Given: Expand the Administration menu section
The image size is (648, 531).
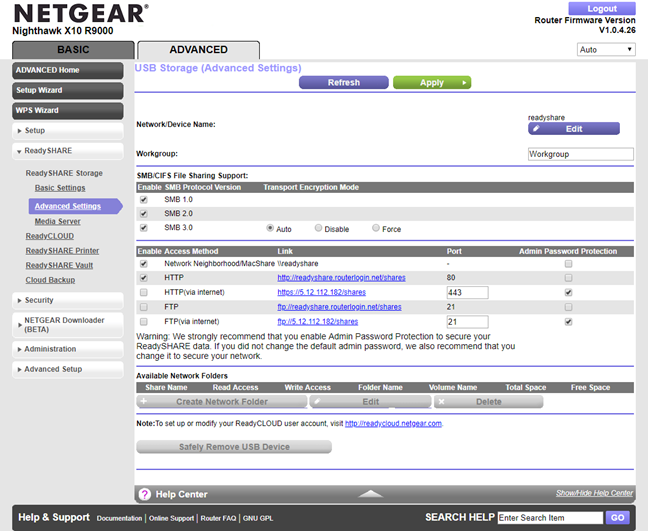Looking at the screenshot, I should (x=68, y=349).
